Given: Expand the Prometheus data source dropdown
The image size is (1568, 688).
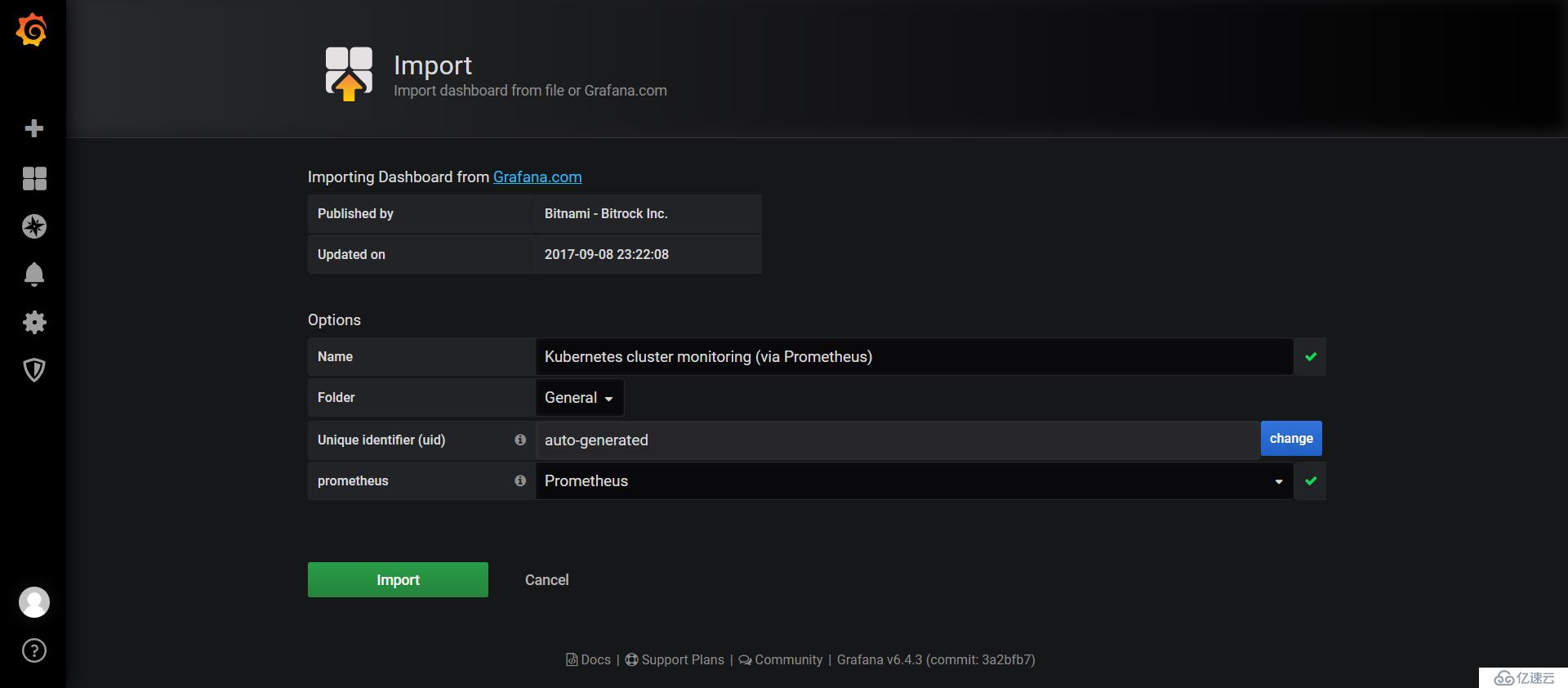Looking at the screenshot, I should (x=914, y=480).
